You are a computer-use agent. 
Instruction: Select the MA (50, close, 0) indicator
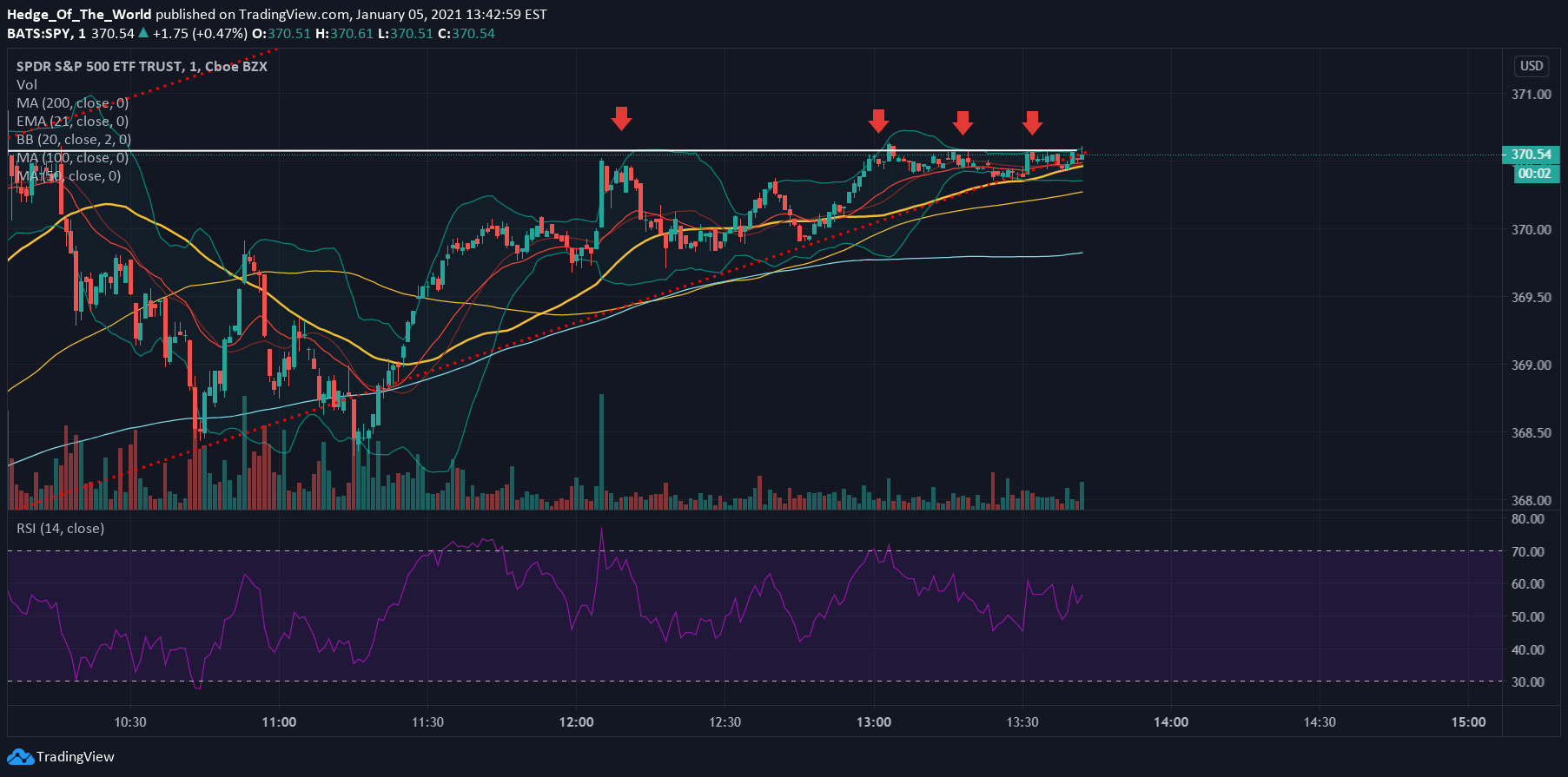(69, 175)
